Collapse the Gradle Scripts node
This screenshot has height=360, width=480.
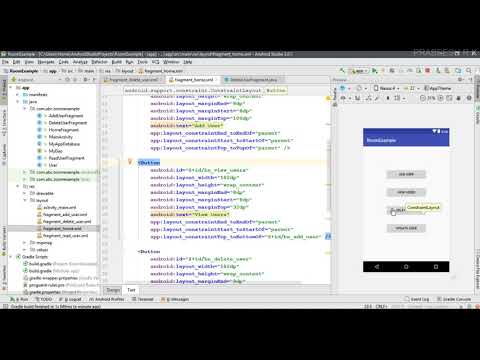[x=11, y=257]
